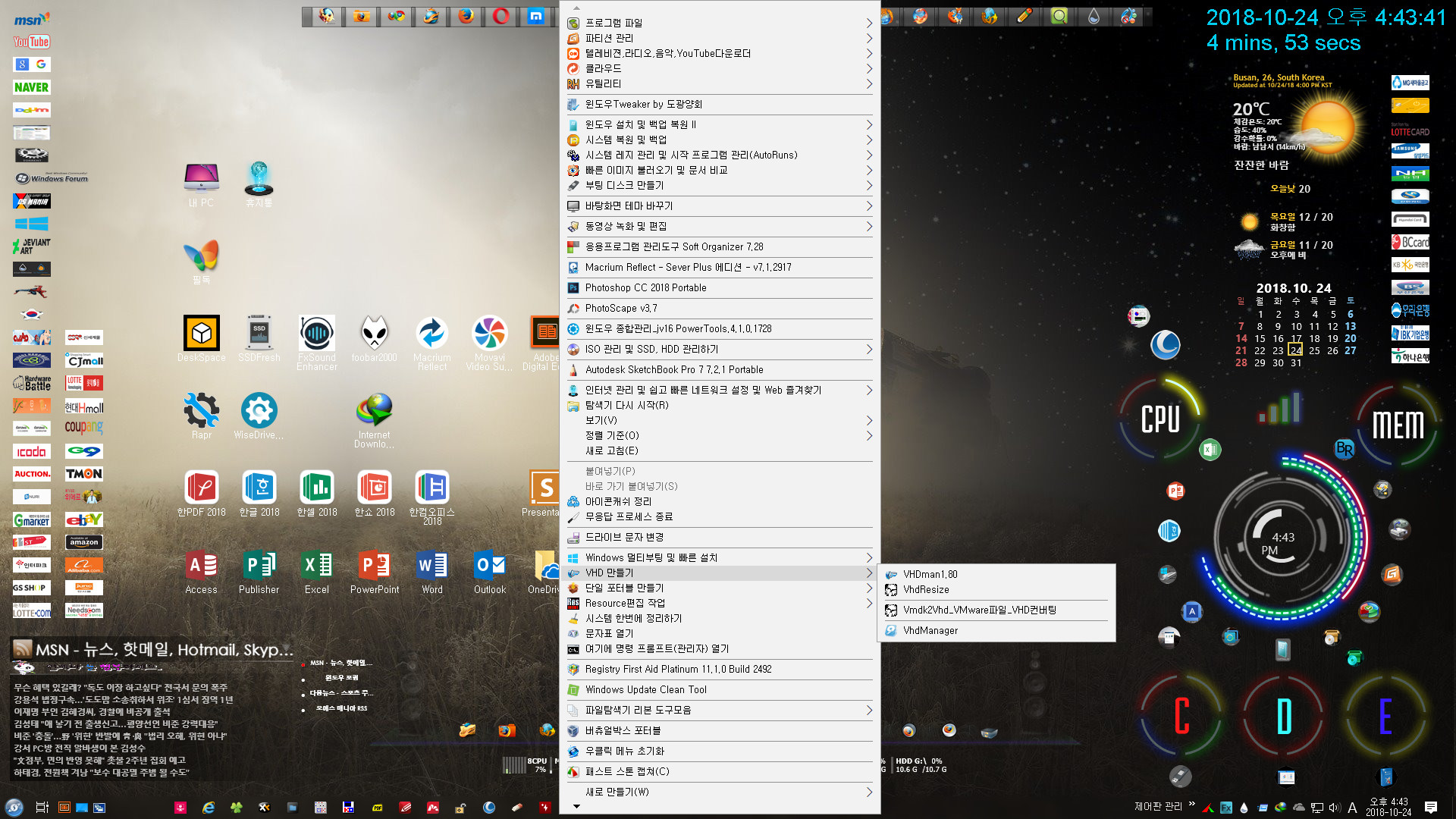The height and width of the screenshot is (819, 1456).
Task: Choose Vmdk2Vhd VMware conversion submenu item
Action: pos(996,610)
